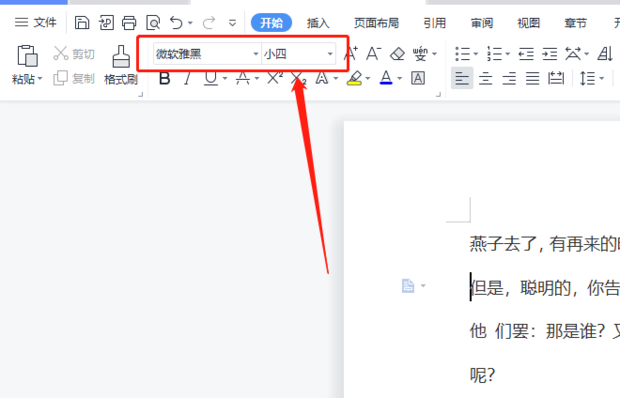Apply the blue font color
Image resolution: width=620 pixels, height=398 pixels.
pos(386,78)
